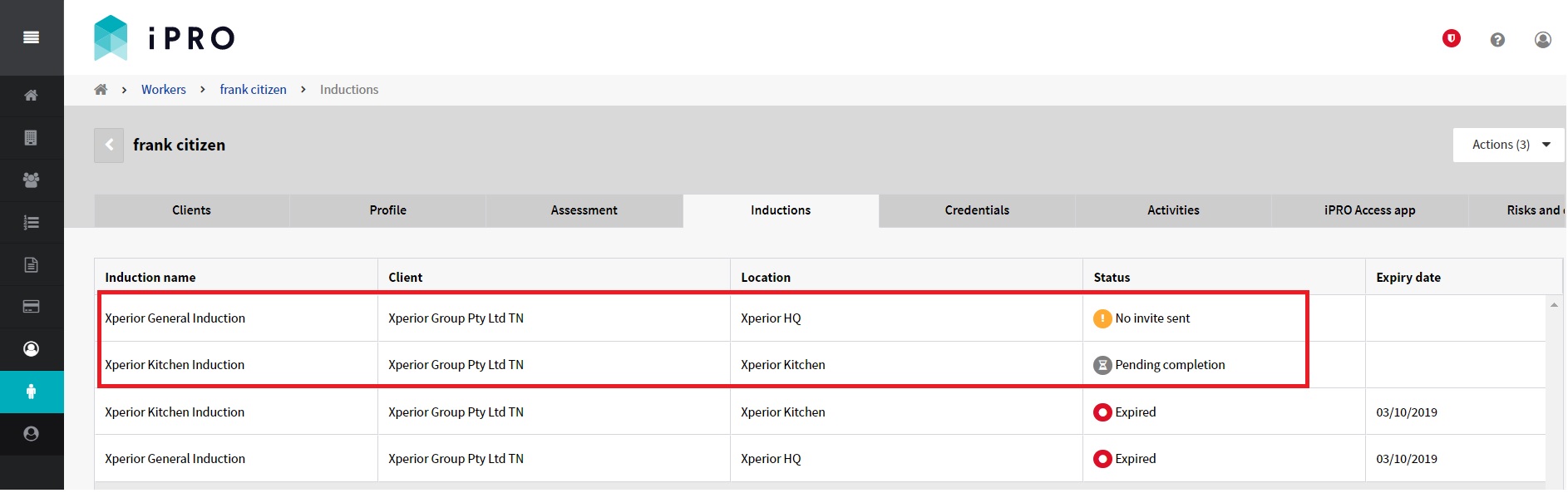Screen dimensions: 1568x493
Task: Switch to the Activities tab
Action: coord(1173,210)
